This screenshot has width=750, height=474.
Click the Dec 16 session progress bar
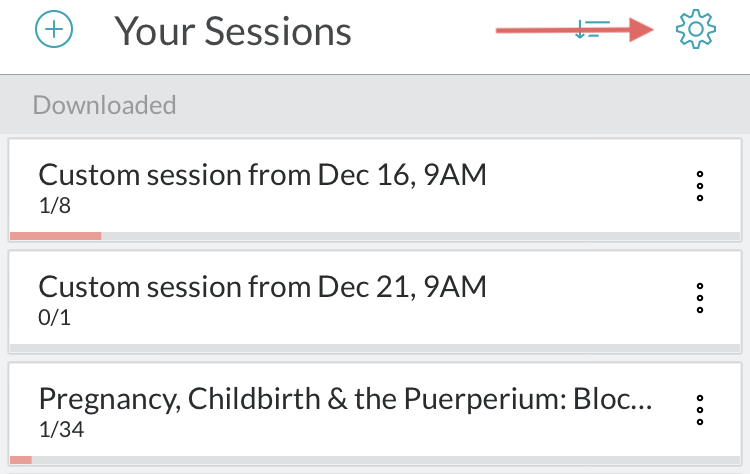[375, 236]
